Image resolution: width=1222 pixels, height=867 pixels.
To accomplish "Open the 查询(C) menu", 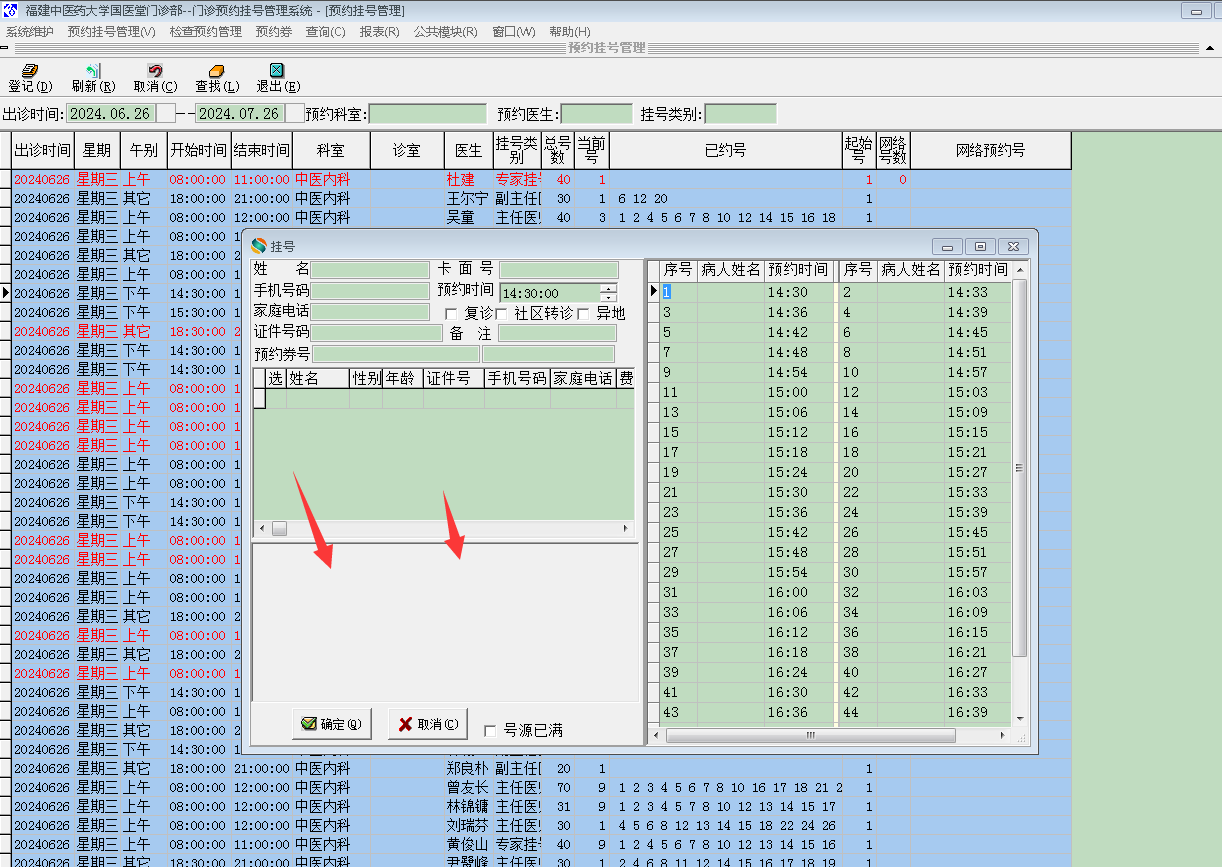I will click(x=326, y=32).
